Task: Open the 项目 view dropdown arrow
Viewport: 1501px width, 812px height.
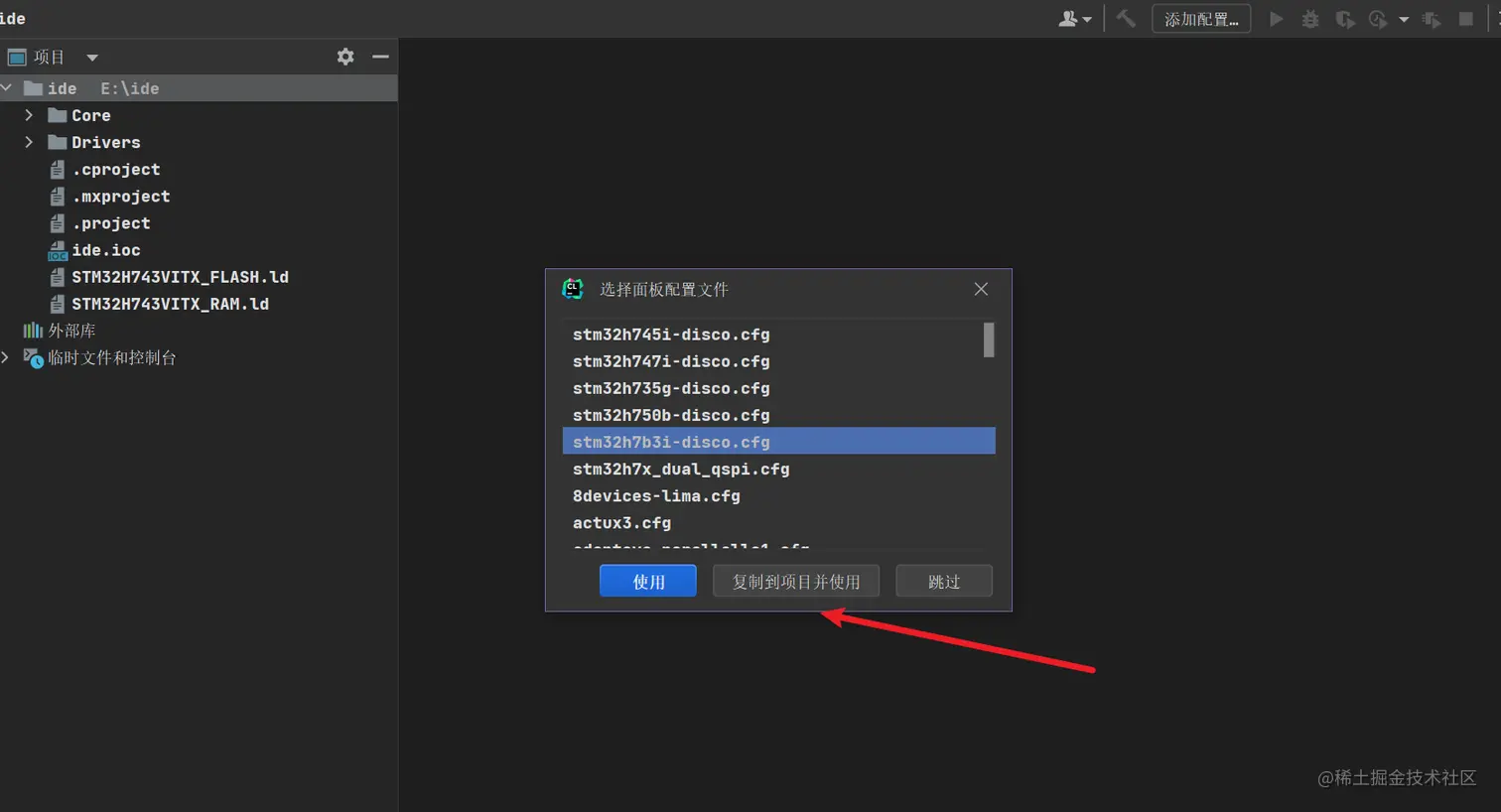Action: (92, 58)
